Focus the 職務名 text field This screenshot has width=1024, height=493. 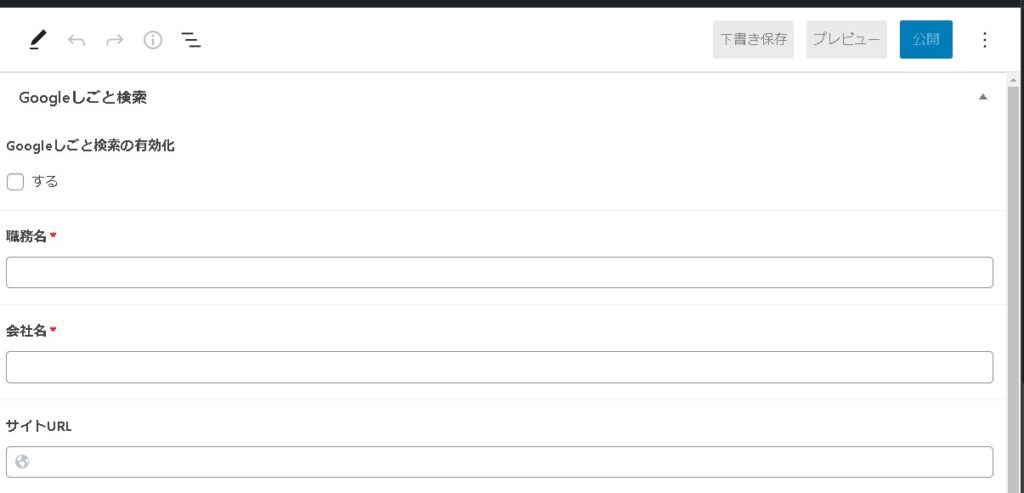[499, 272]
